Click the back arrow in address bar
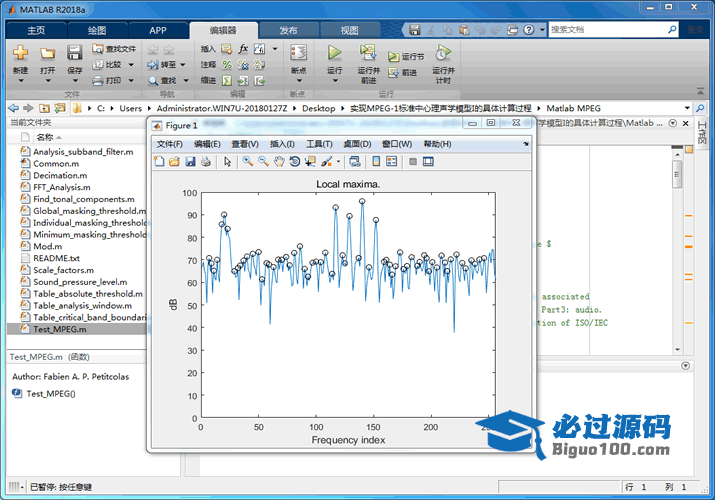Image resolution: width=715 pixels, height=500 pixels. [x=14, y=108]
